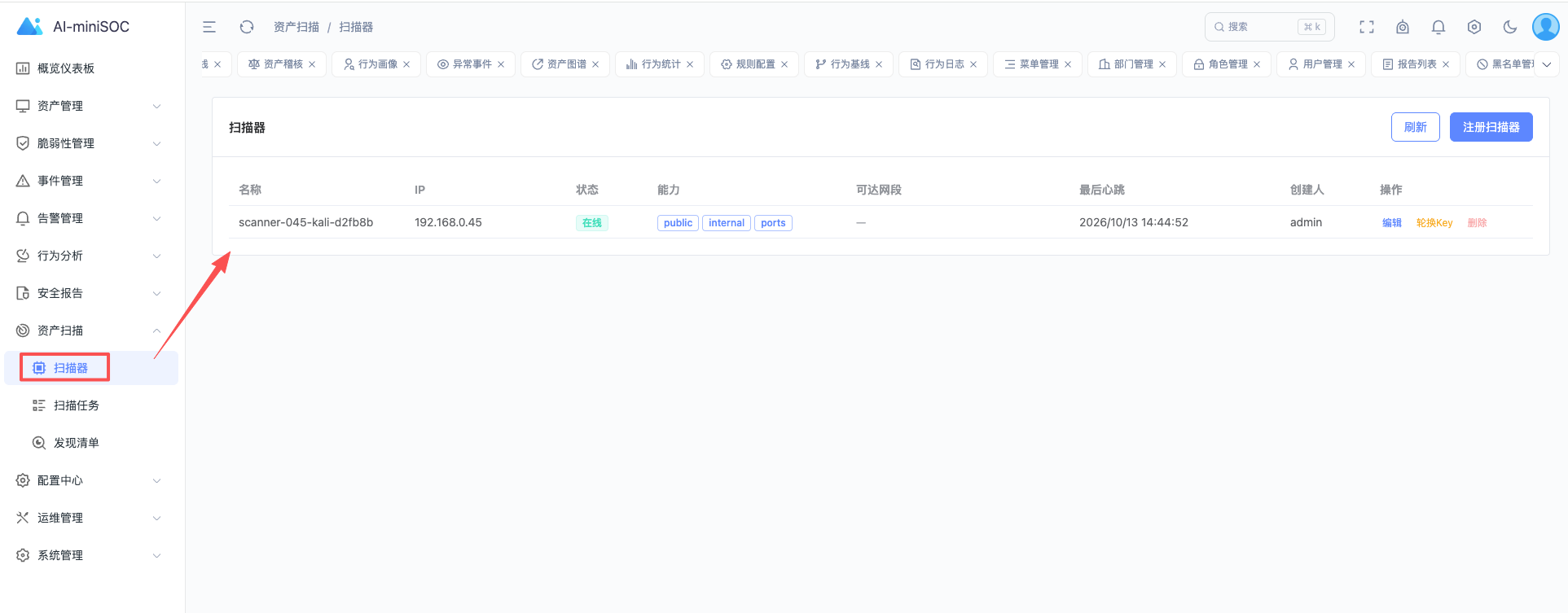
Task: Open 发现清单 in the sidebar
Action: coord(90,443)
